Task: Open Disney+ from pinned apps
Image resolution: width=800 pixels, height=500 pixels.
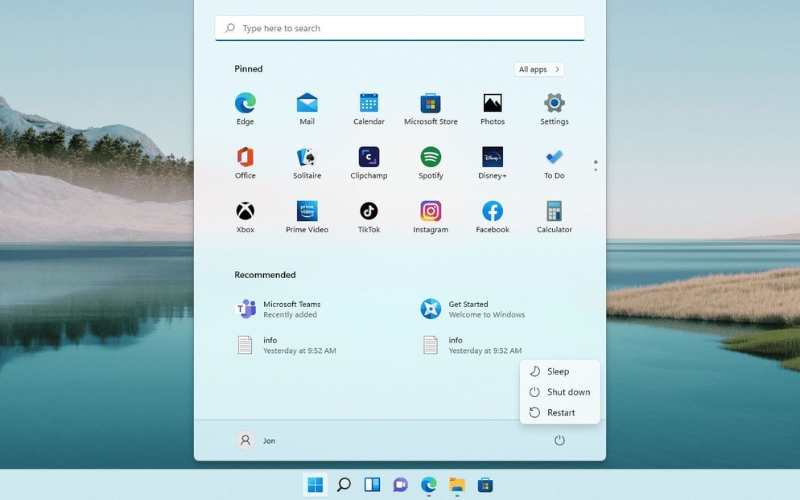Action: (x=492, y=158)
